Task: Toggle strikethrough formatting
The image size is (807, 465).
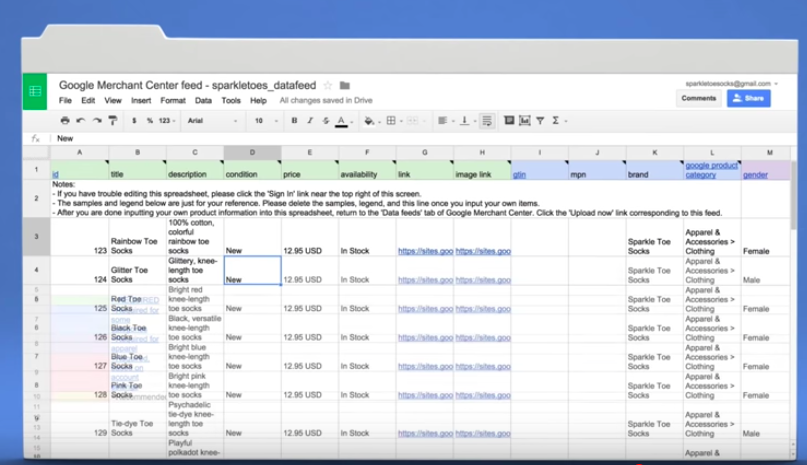Action: pyautogui.click(x=325, y=120)
